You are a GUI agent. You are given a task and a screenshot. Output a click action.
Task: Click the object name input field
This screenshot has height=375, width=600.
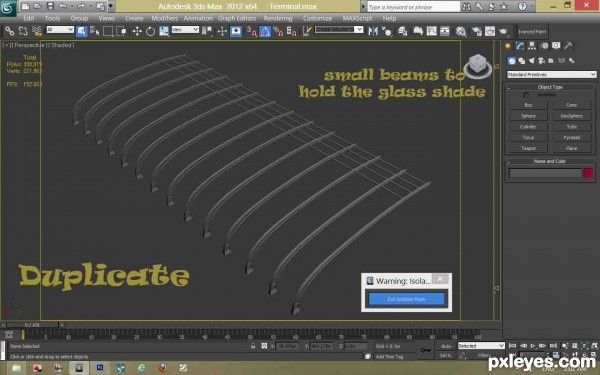point(545,173)
